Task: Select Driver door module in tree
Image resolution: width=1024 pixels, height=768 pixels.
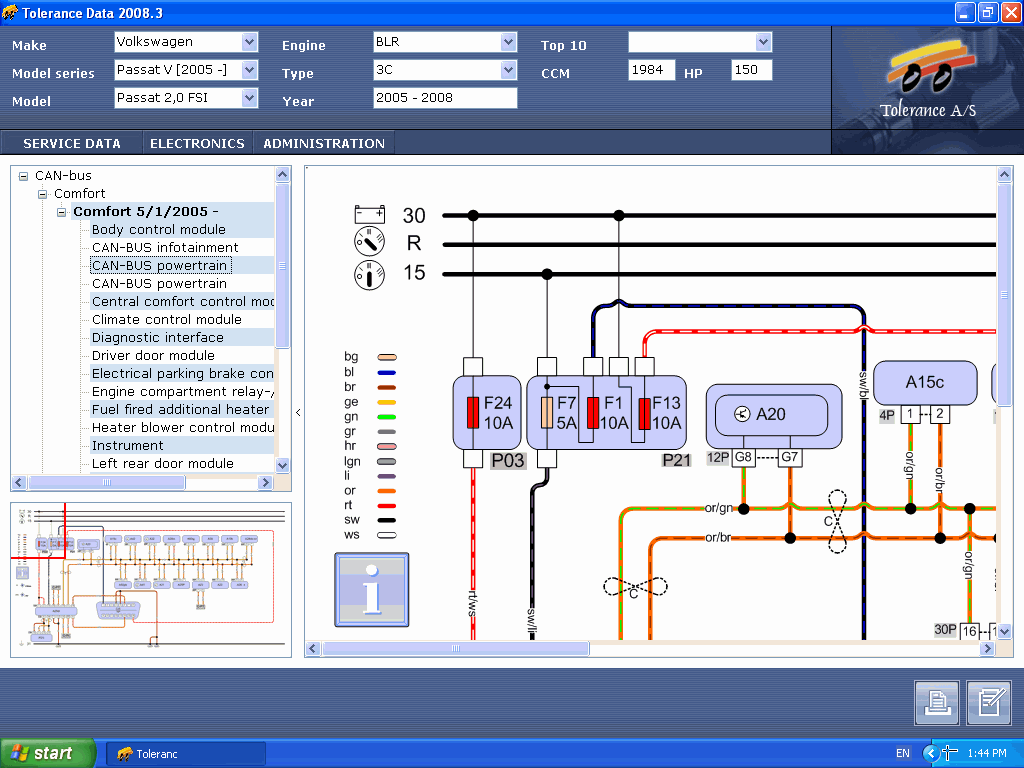Action: [153, 355]
